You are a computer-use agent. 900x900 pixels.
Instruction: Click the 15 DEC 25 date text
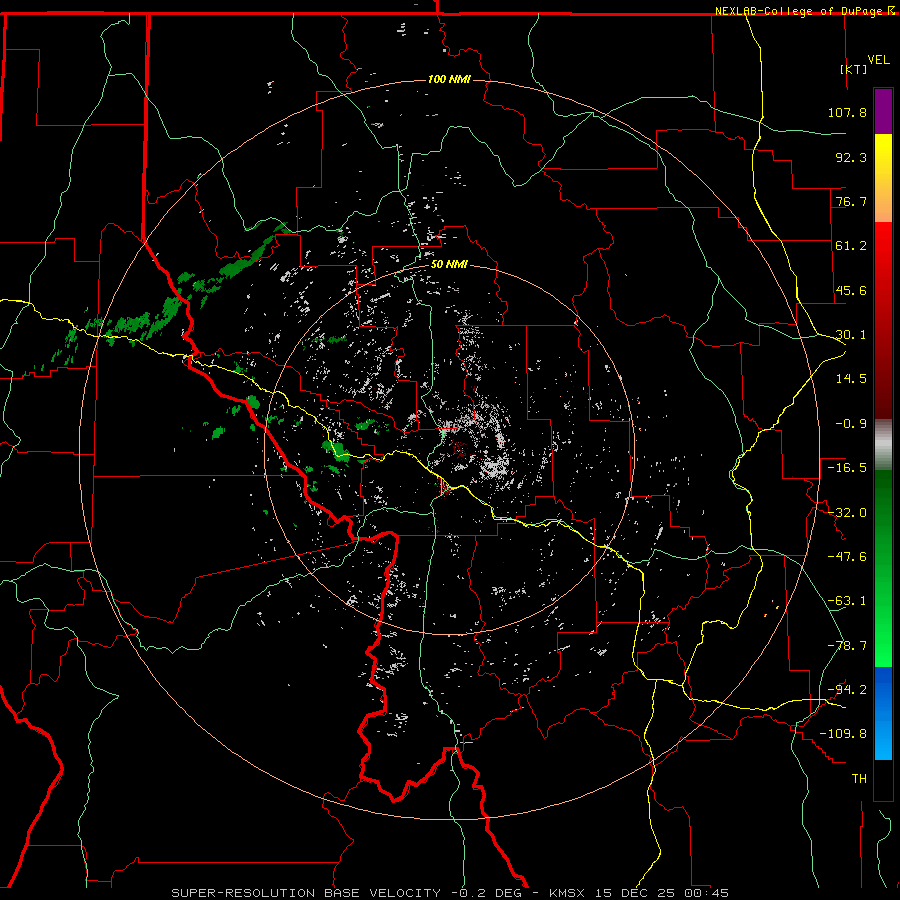[636, 893]
